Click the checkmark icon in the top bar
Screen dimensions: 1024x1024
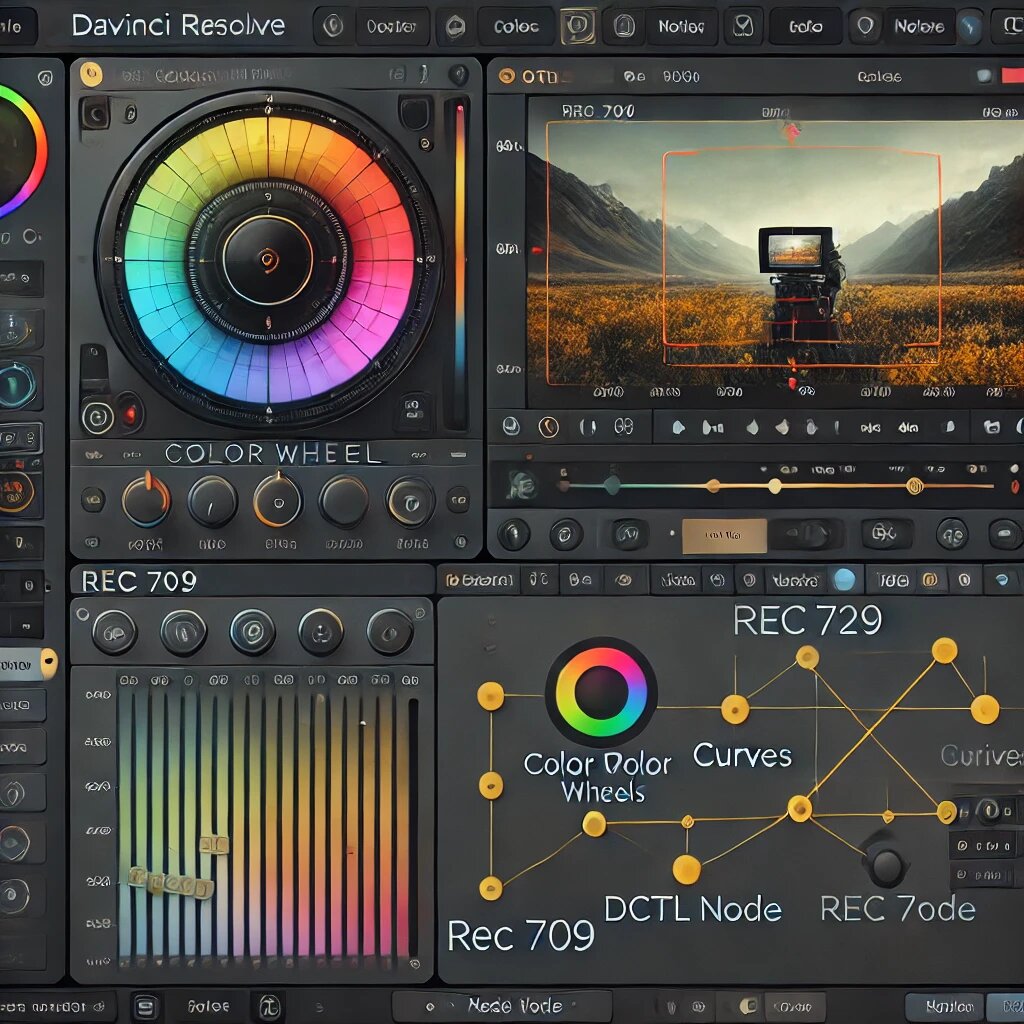click(x=743, y=26)
